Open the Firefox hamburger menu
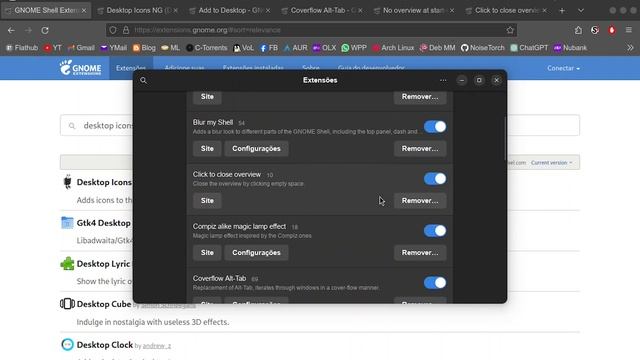640x360 pixels. (629, 30)
